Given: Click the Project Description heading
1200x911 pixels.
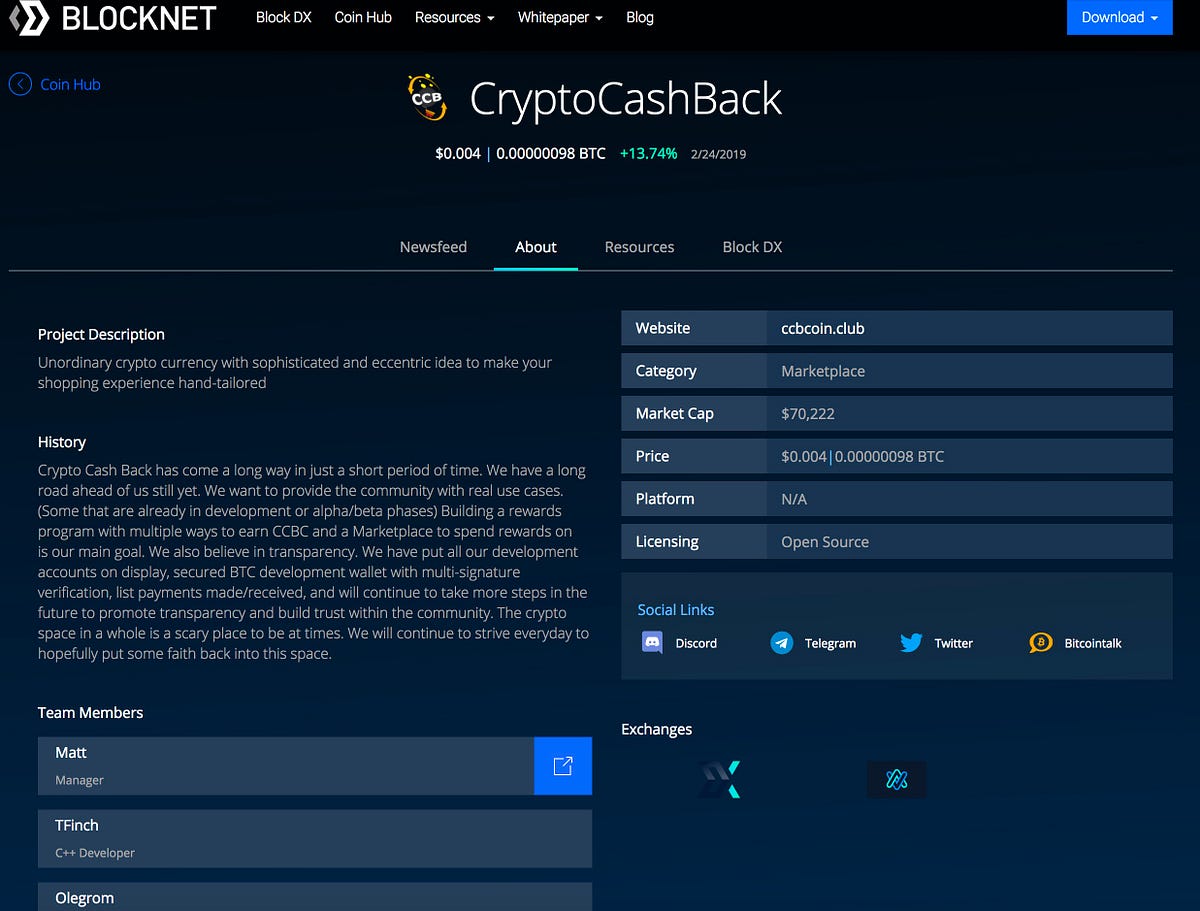Looking at the screenshot, I should [101, 334].
